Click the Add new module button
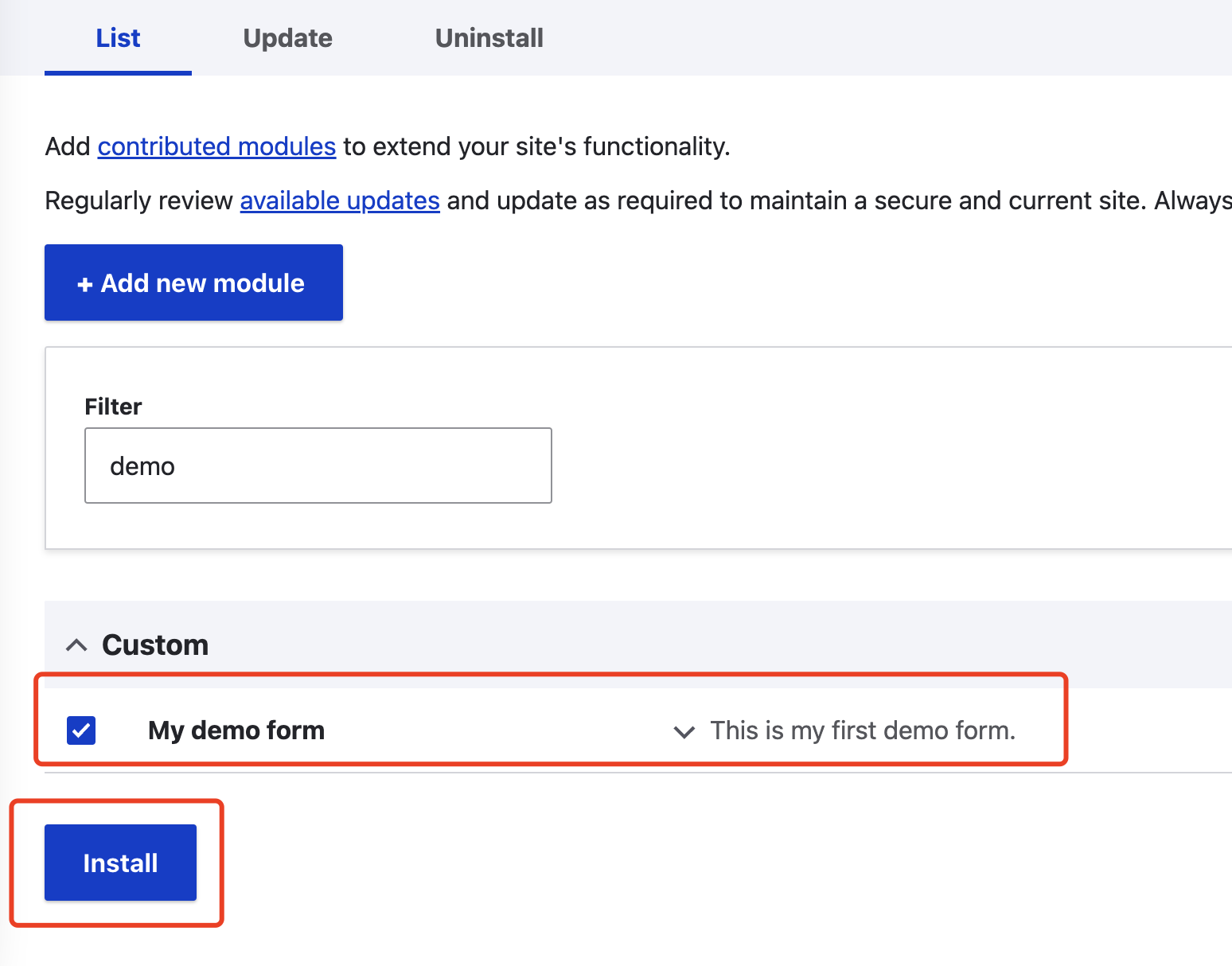 tap(193, 282)
